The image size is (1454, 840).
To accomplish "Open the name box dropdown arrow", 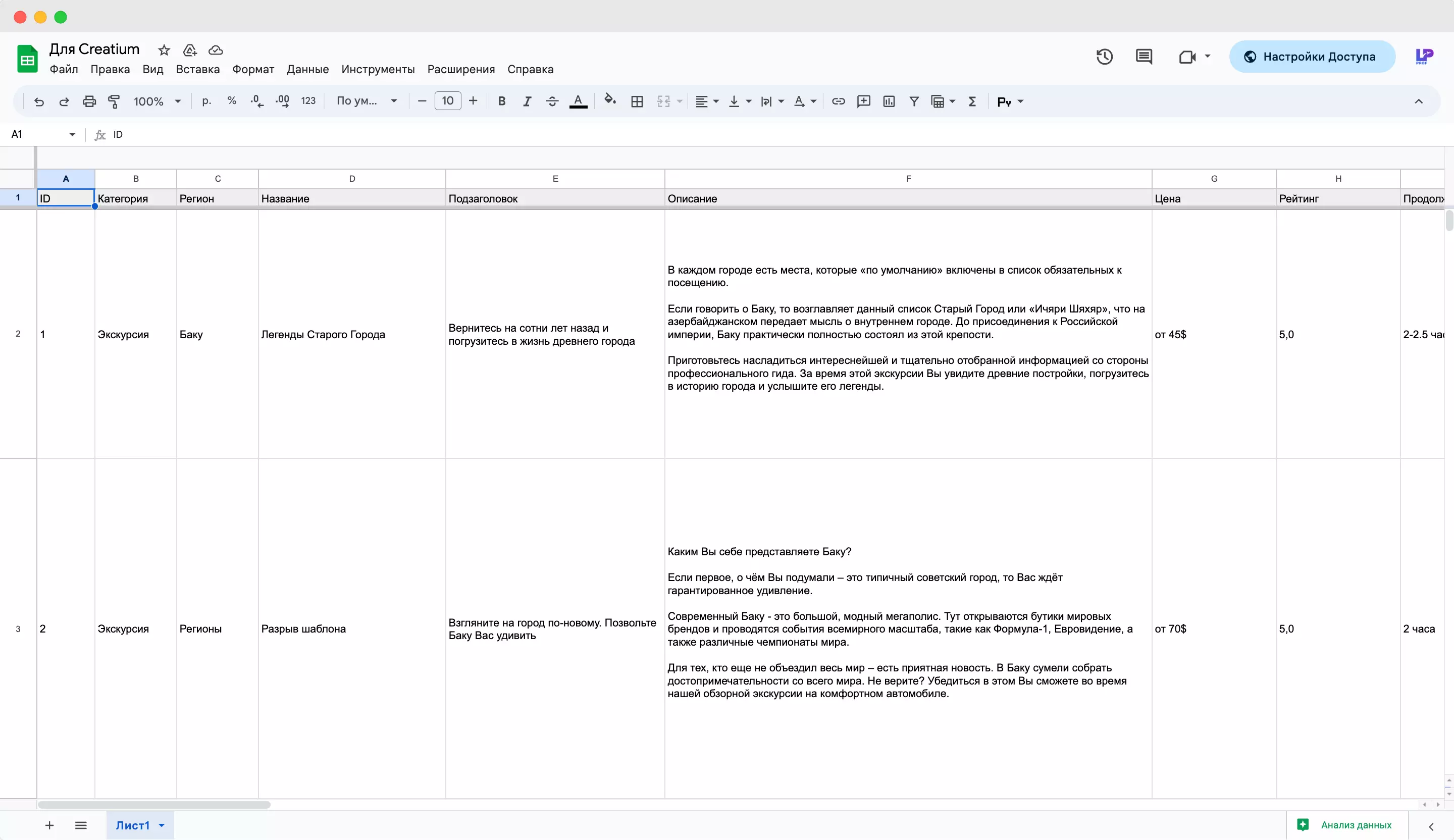I will click(x=72, y=134).
